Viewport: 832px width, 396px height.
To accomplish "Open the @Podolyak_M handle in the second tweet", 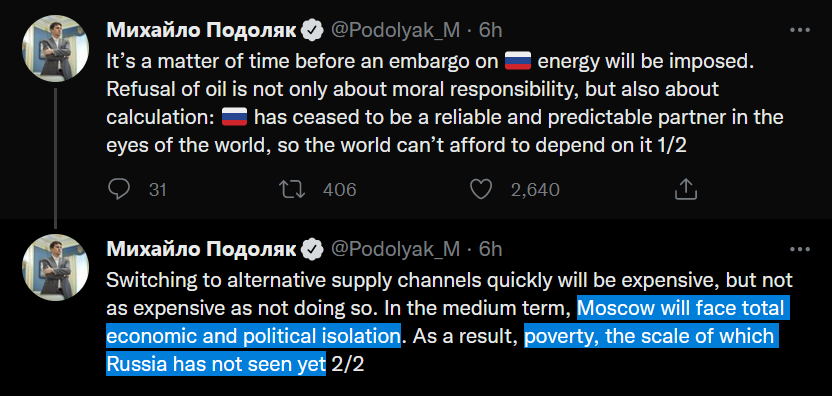I will 395,249.
